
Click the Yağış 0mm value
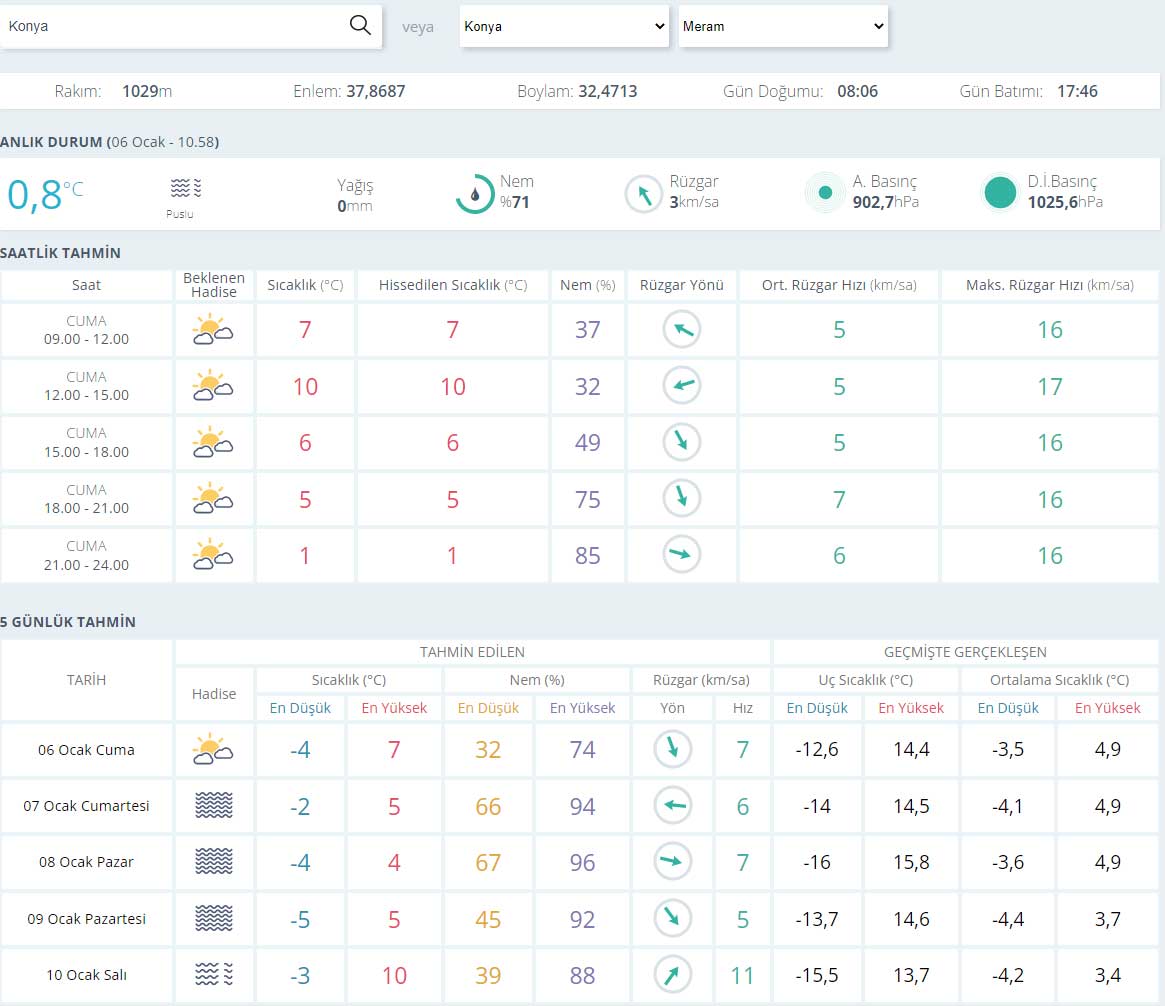354,206
